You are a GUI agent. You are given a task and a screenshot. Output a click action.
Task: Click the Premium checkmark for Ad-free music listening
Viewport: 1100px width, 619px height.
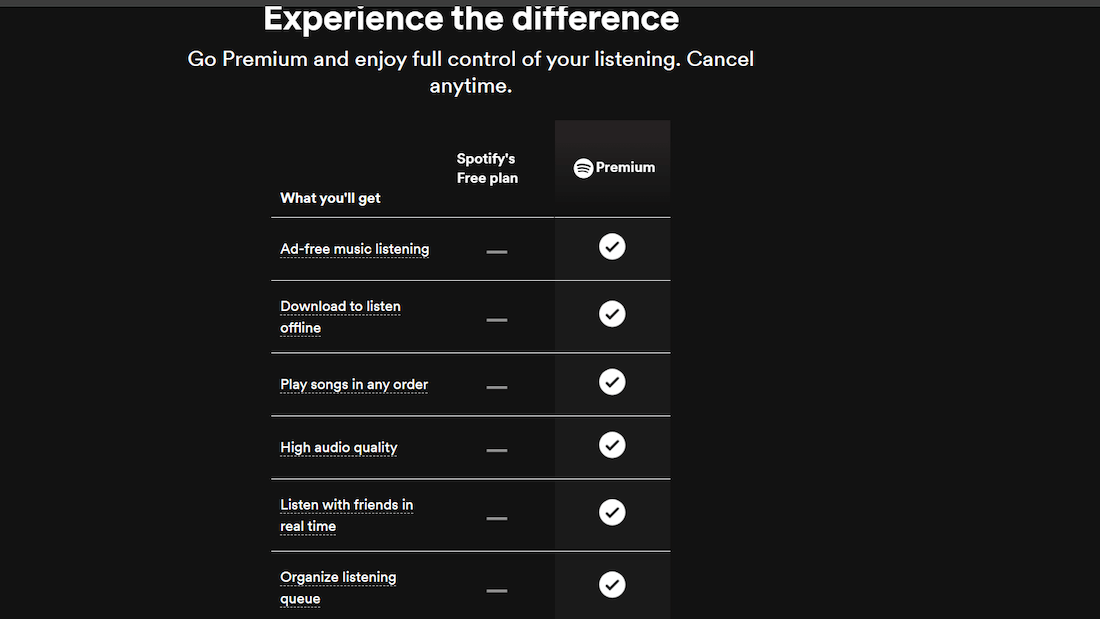coord(612,246)
